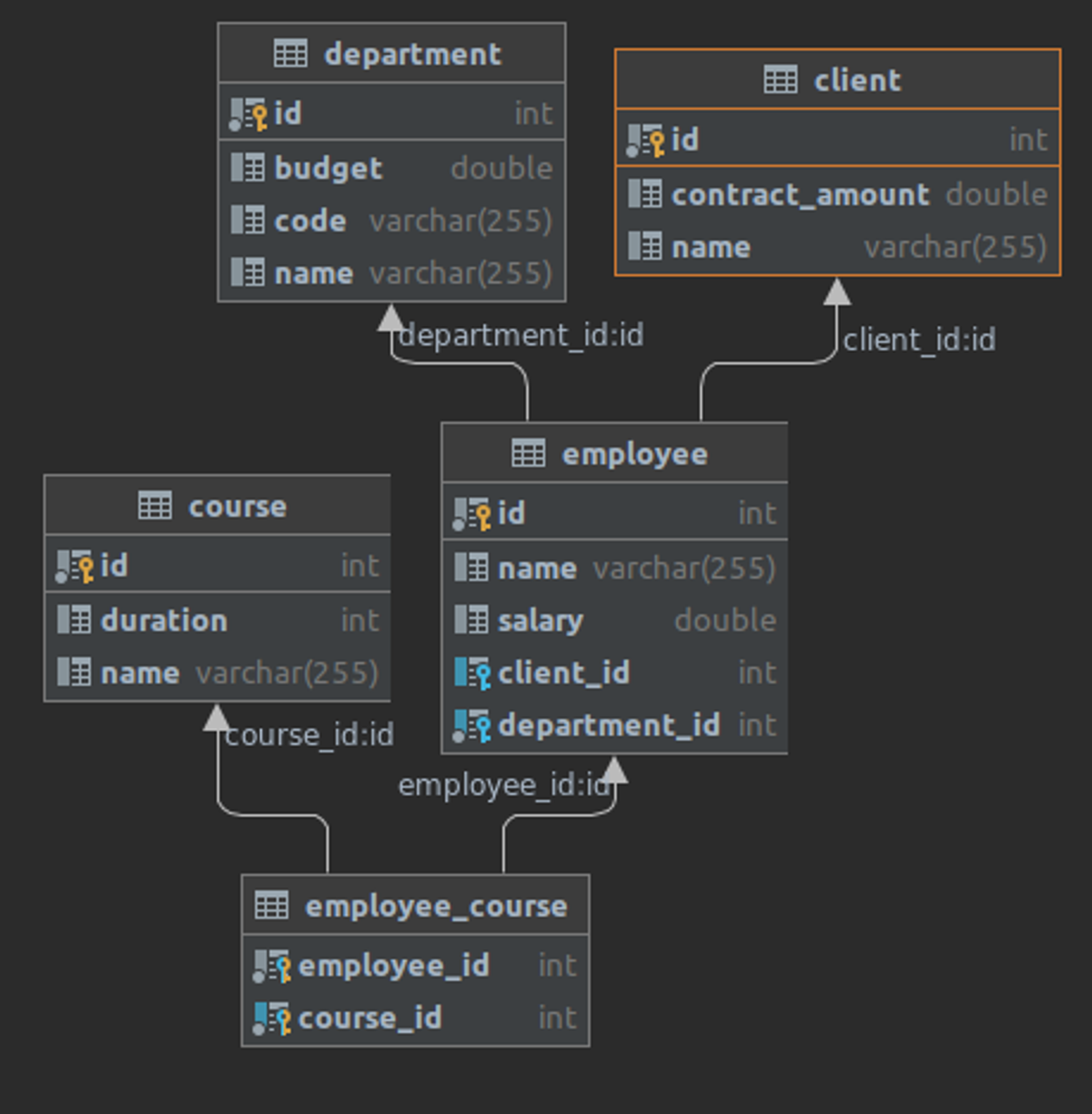Click column icon beside department name
The width and height of the screenshot is (1092, 1114).
pyautogui.click(x=248, y=272)
